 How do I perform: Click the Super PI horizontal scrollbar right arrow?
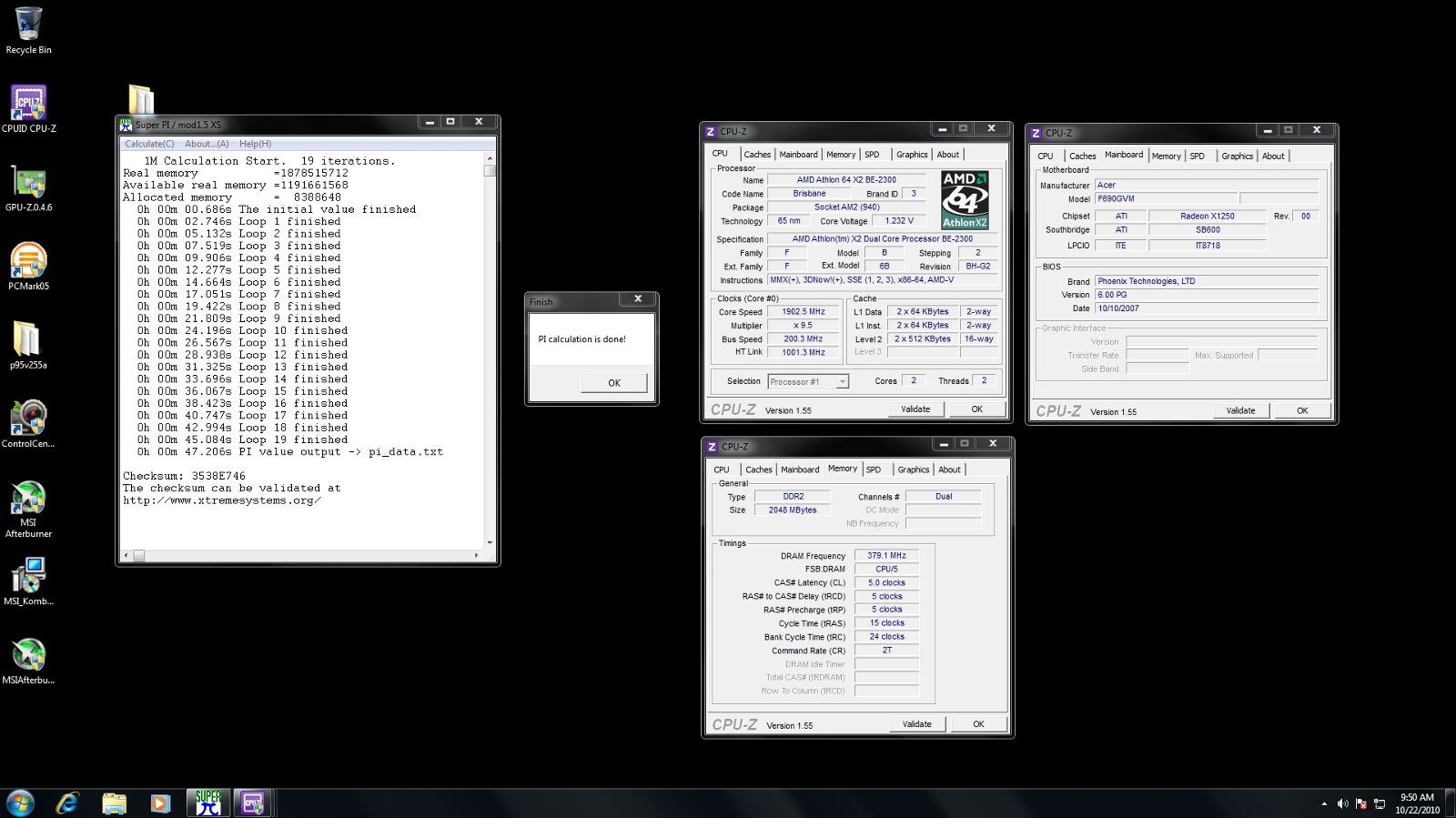[477, 554]
